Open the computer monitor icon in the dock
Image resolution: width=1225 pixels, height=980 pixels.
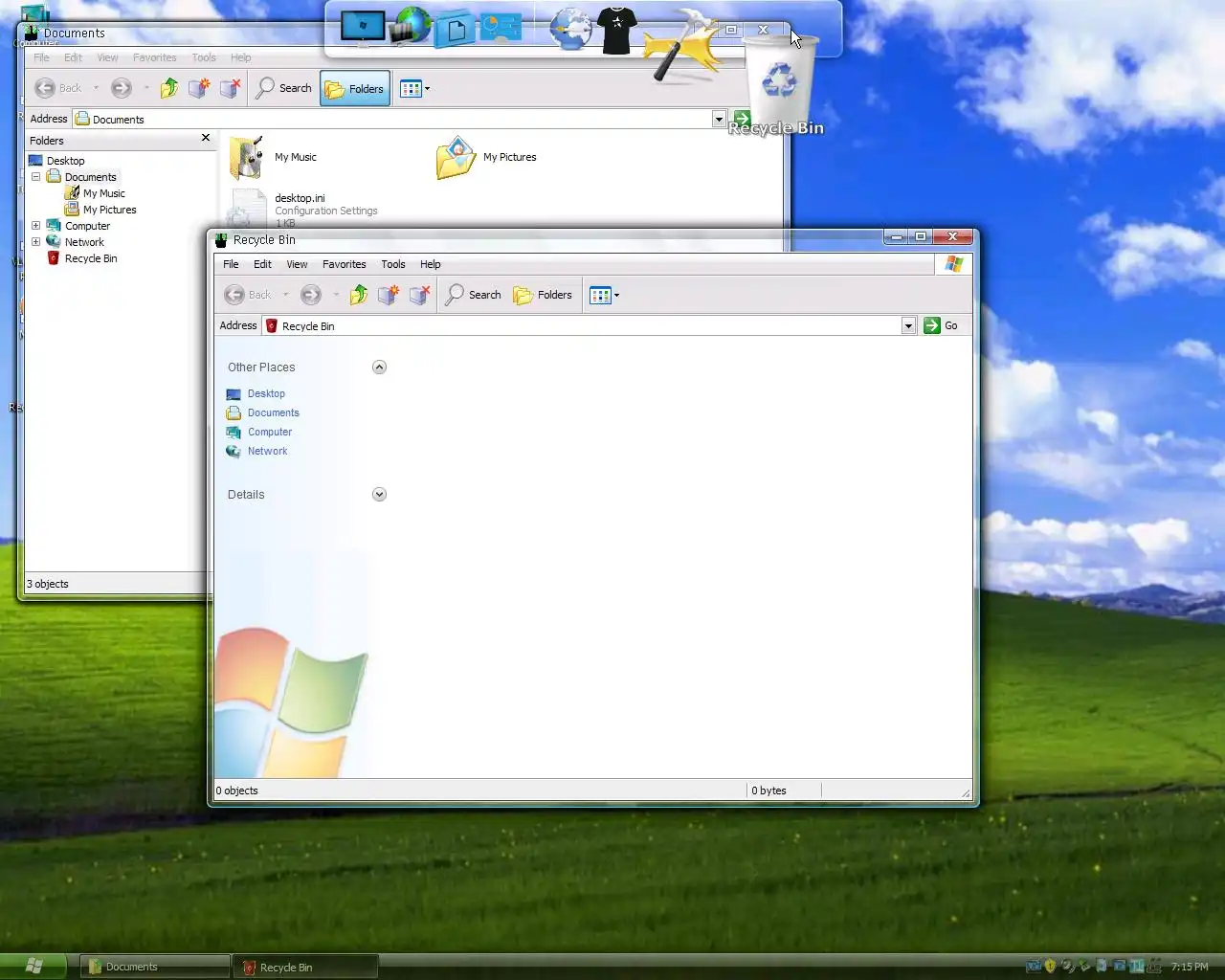(363, 27)
